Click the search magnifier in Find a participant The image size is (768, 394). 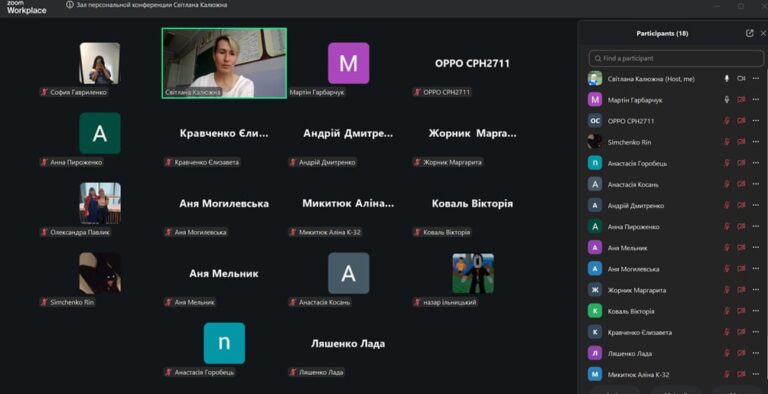[x=598, y=58]
